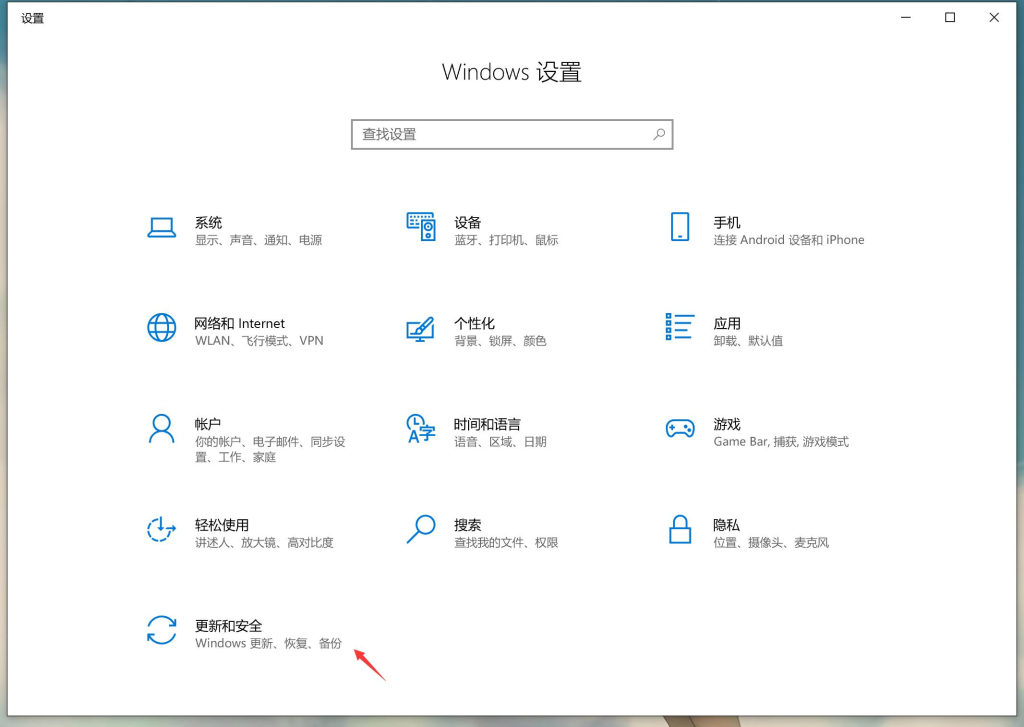Click the text WLAN、飞行模式、VPN
Screen dimensions: 1024x727
click(x=259, y=341)
